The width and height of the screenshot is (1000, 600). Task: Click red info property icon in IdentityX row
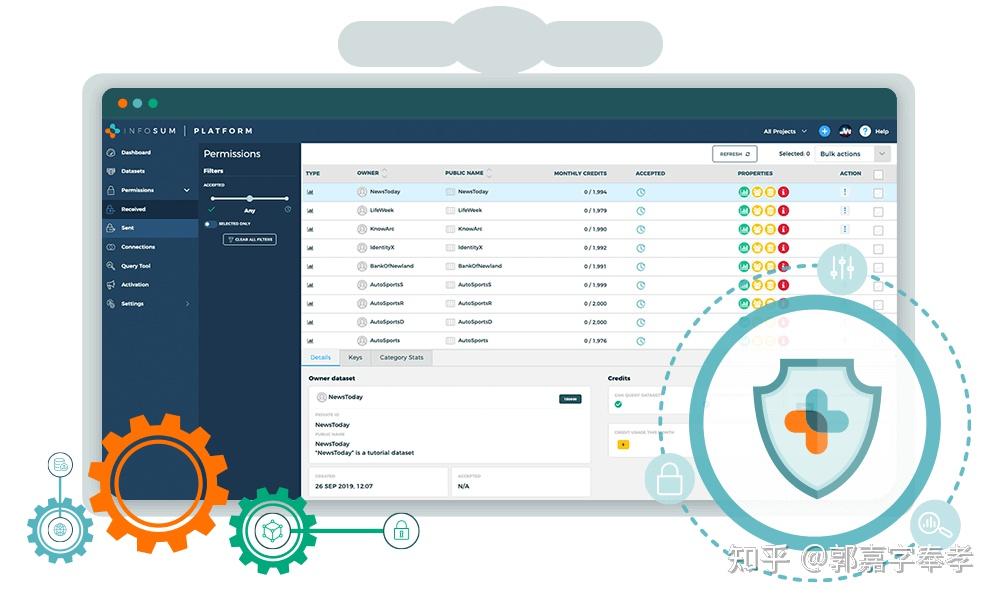pos(783,247)
